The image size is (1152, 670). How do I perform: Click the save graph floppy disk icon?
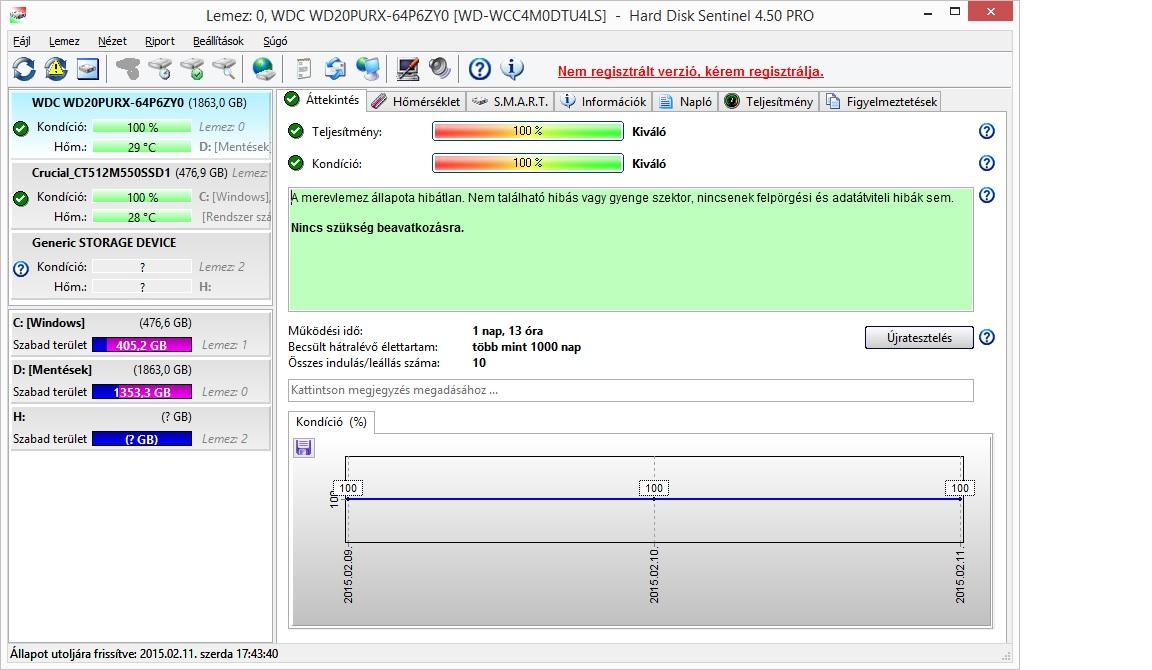point(303,447)
